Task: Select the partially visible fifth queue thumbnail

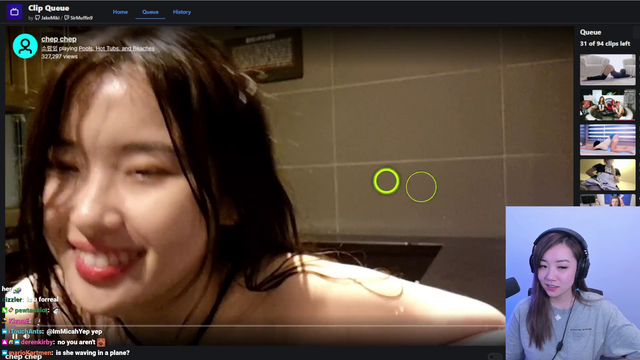Action: [608, 200]
